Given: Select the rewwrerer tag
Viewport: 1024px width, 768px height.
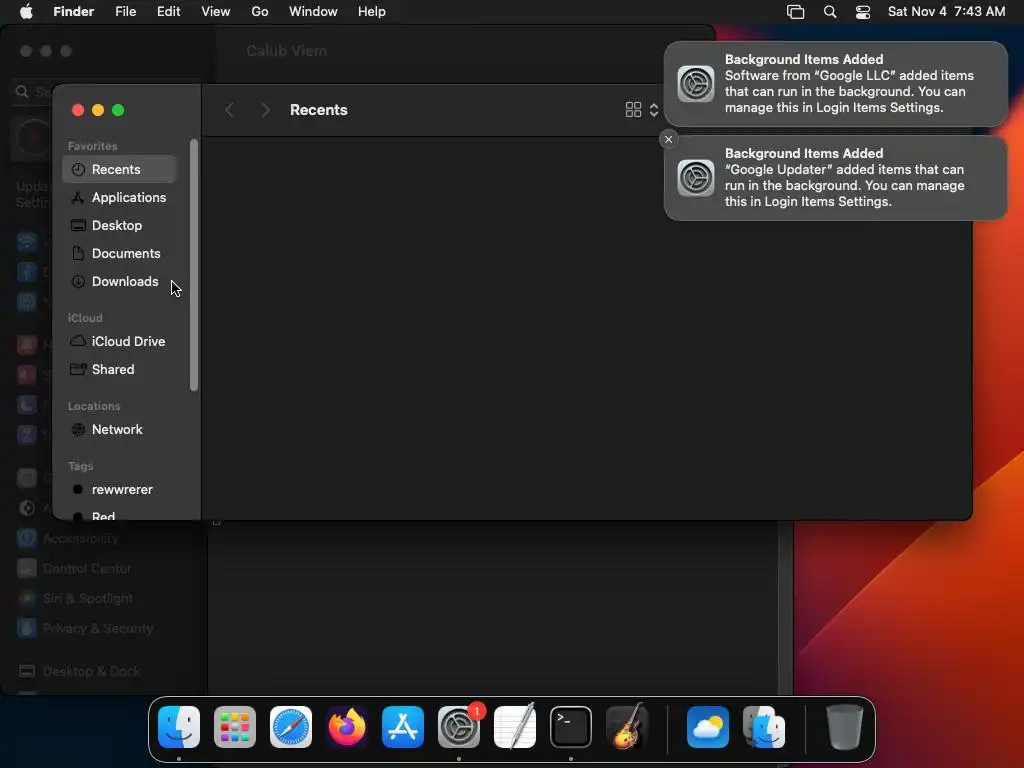Looking at the screenshot, I should coord(120,490).
